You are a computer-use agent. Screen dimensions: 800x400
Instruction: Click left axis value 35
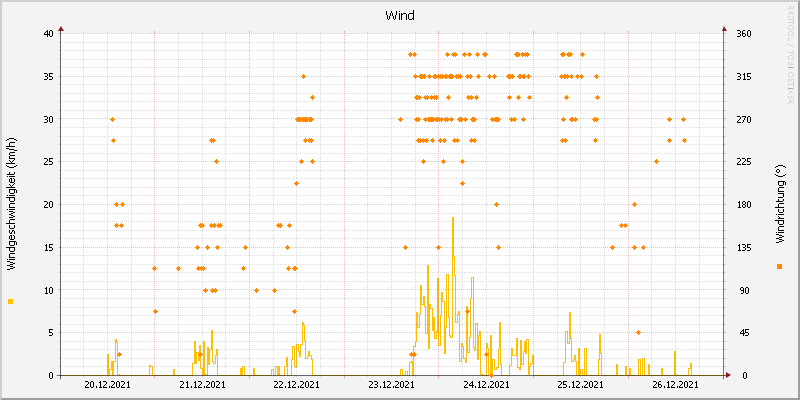[x=48, y=77]
